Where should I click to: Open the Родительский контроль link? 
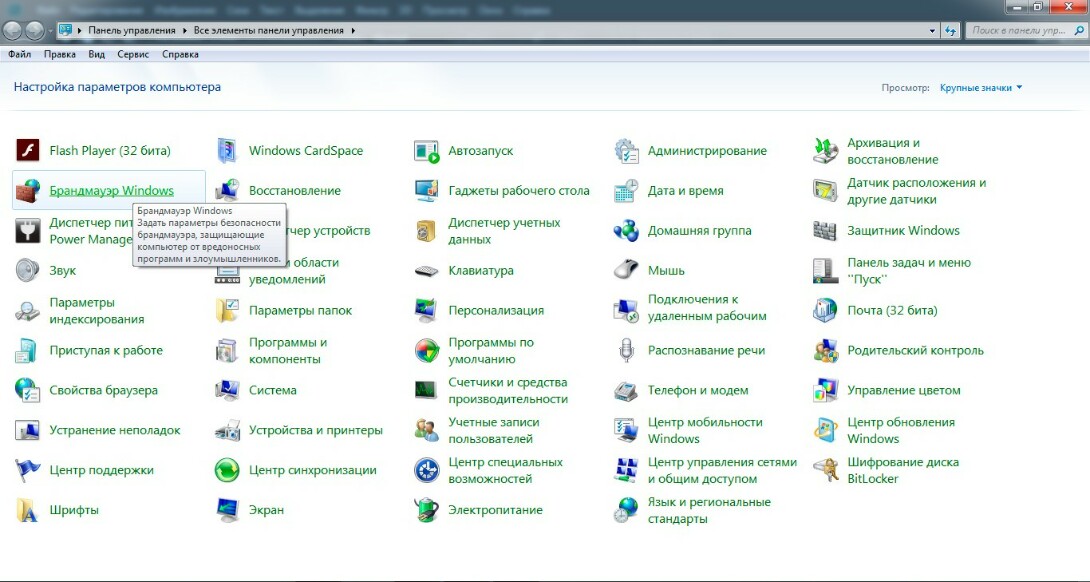(916, 350)
